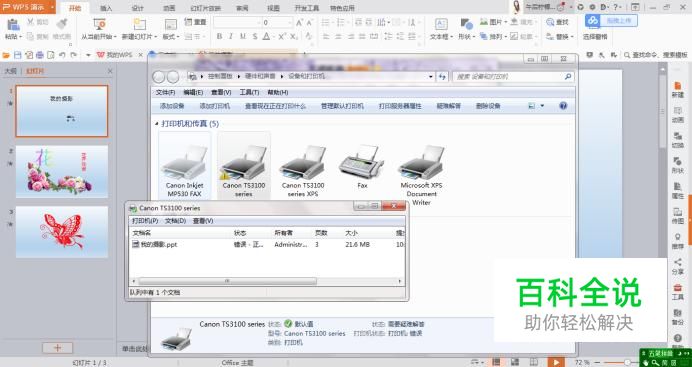Save the presentation with the floppy disk icon

click(x=18, y=55)
